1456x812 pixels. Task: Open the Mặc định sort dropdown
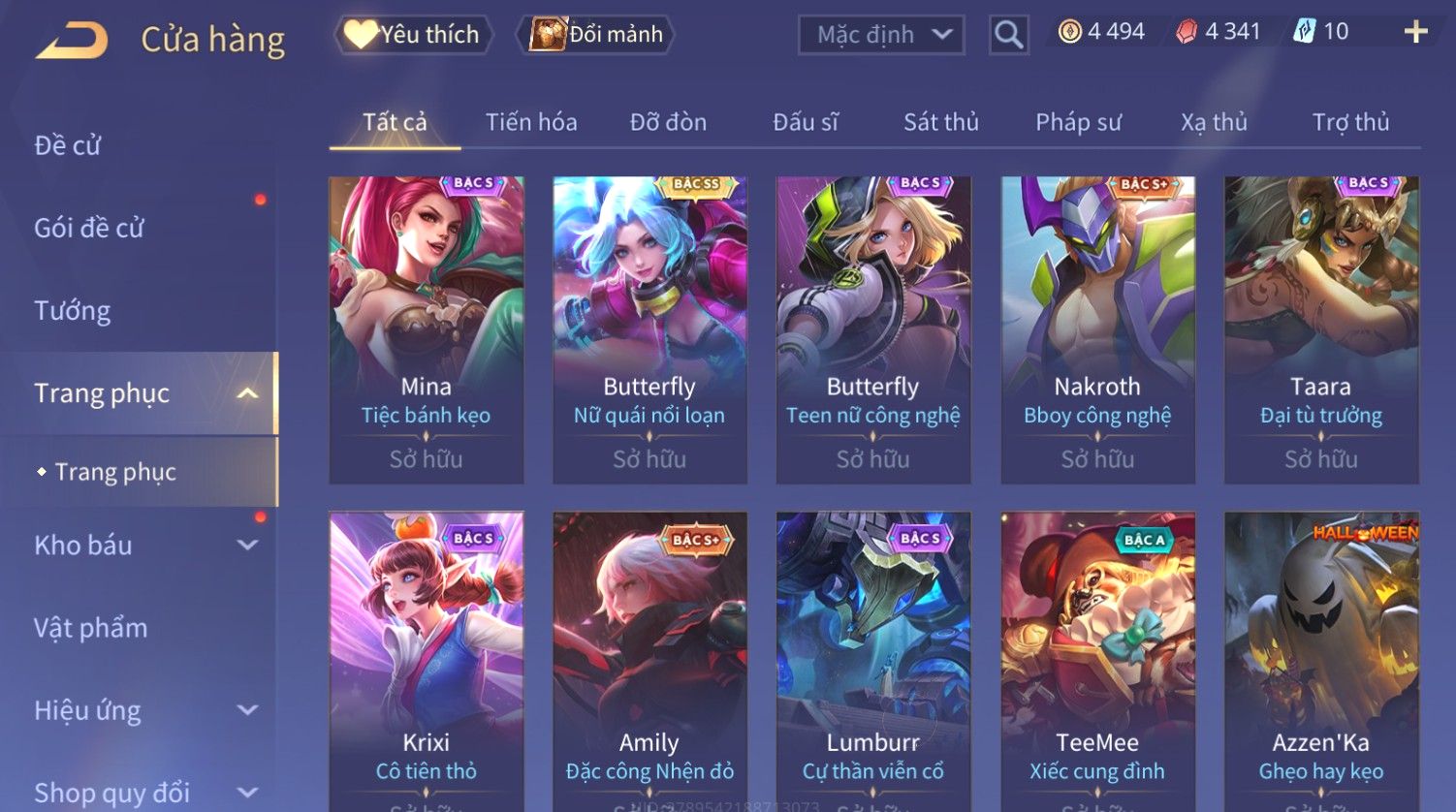(x=881, y=35)
